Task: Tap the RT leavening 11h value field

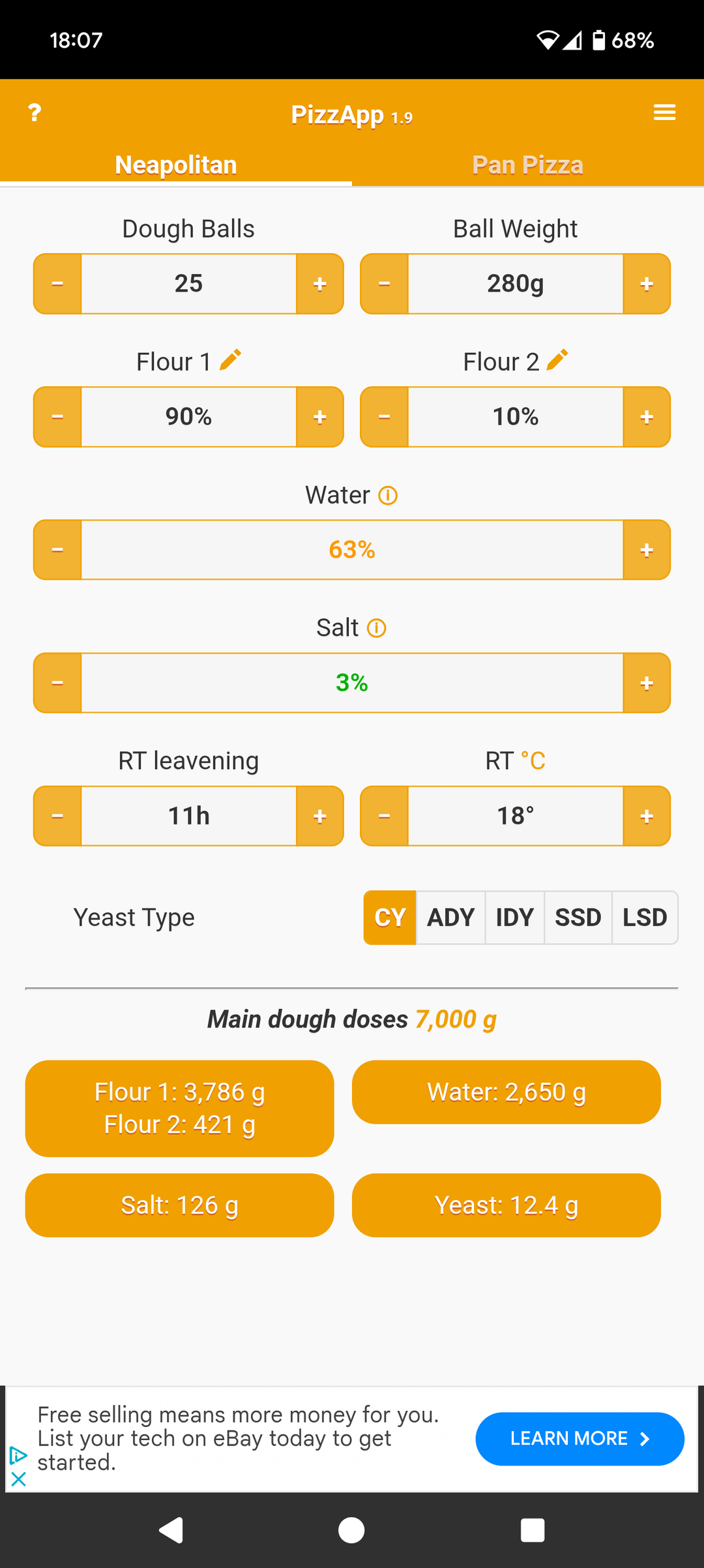Action: pos(188,816)
